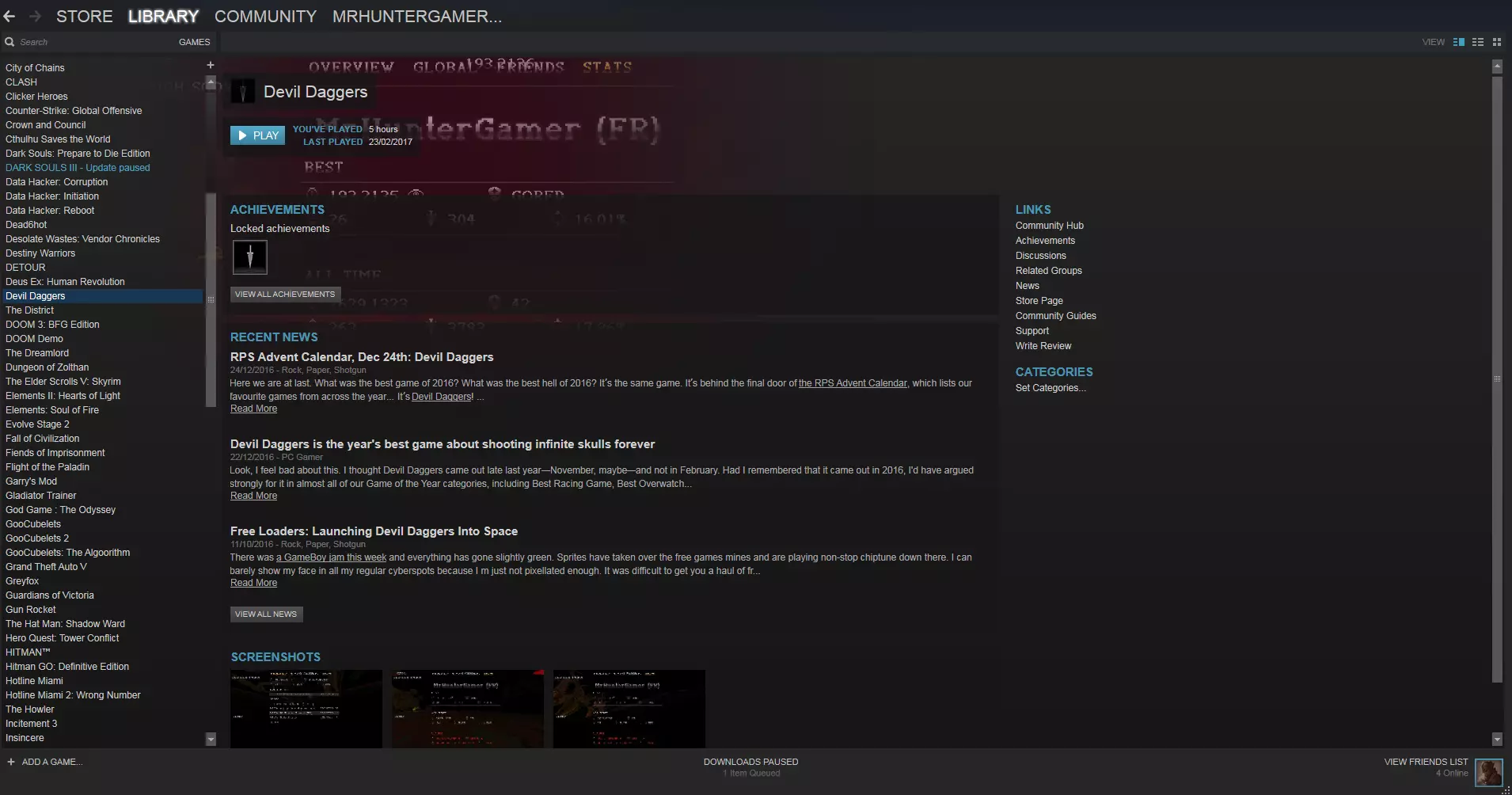Go back with the back arrow
Viewport: 1512px width, 795px height.
[9, 16]
